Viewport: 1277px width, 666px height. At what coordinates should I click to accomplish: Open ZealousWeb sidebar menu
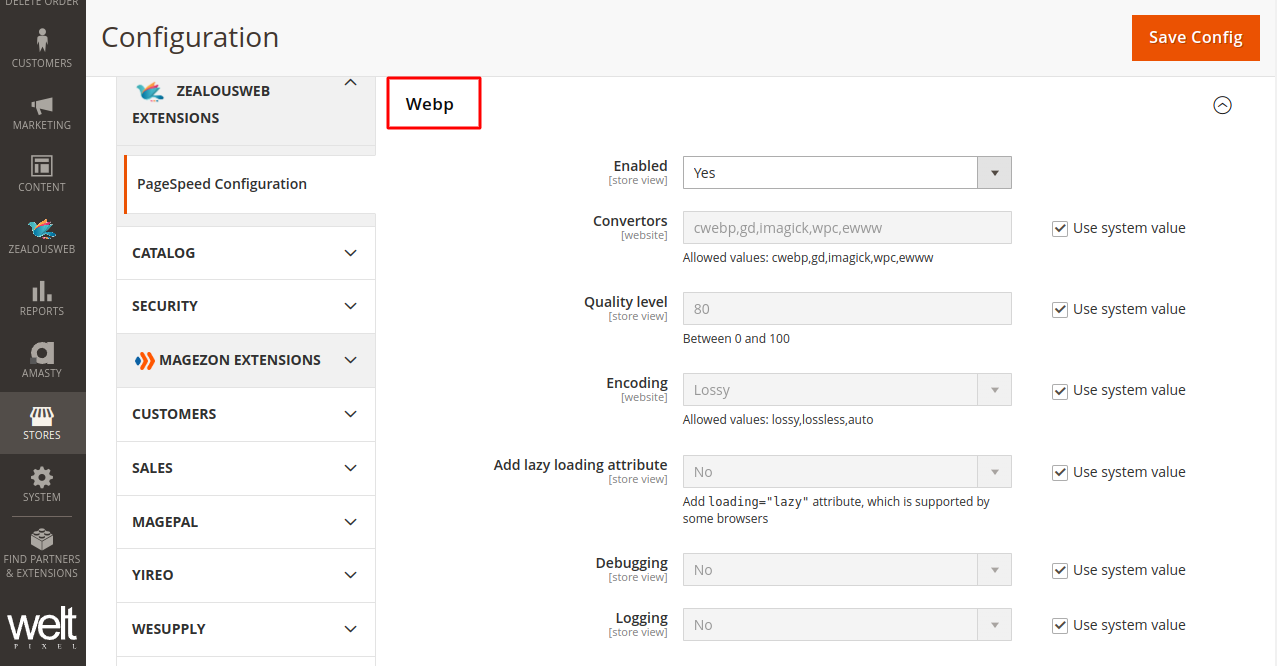42,236
